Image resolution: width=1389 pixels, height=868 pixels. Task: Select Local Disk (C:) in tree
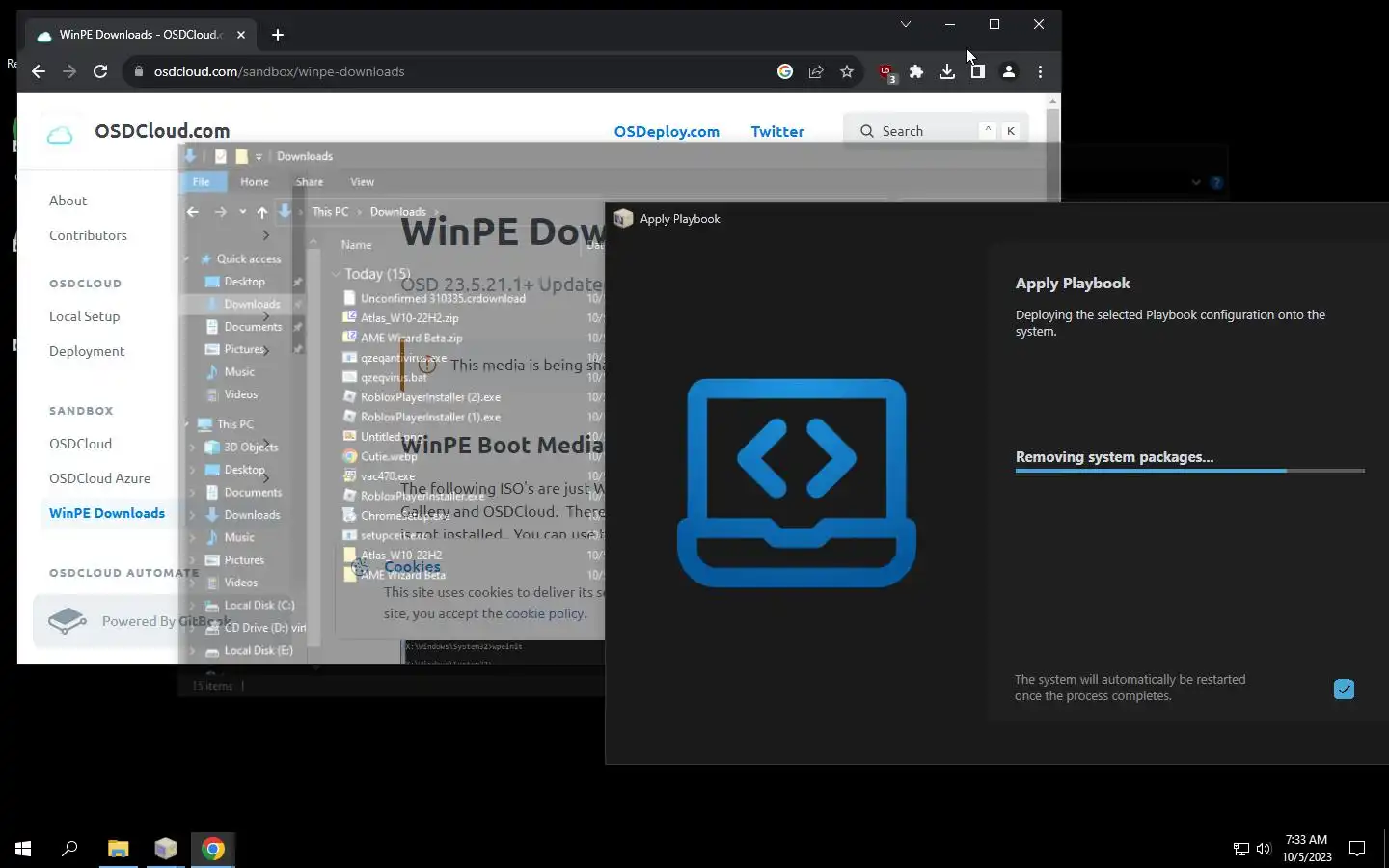click(x=259, y=606)
